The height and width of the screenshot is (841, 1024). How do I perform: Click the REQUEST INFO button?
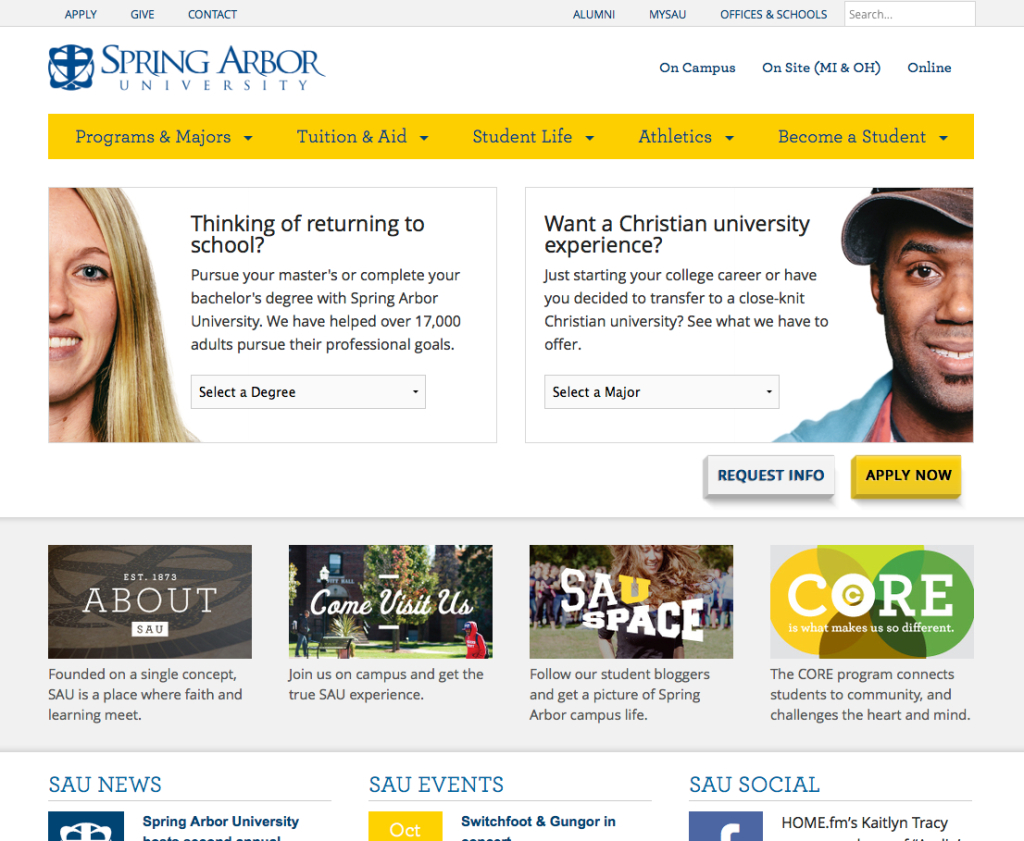point(769,476)
